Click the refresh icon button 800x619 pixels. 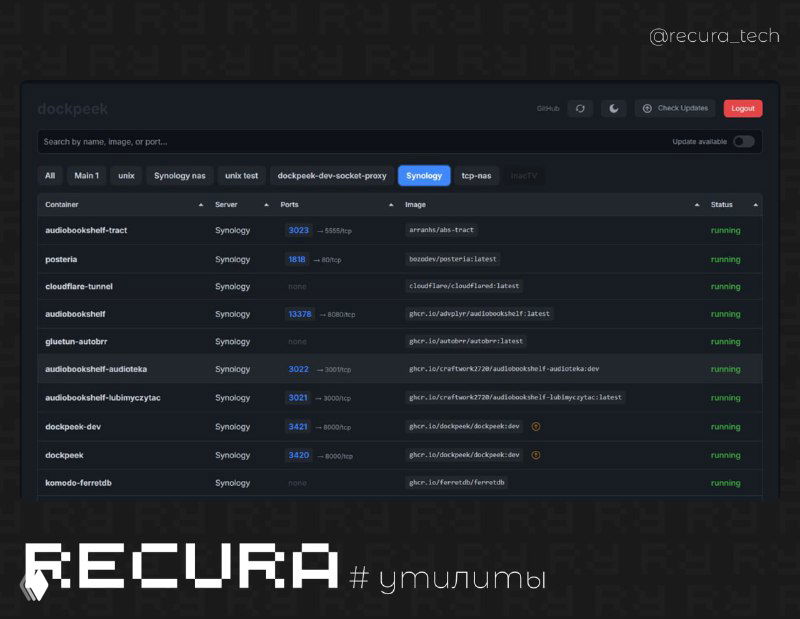(x=580, y=108)
